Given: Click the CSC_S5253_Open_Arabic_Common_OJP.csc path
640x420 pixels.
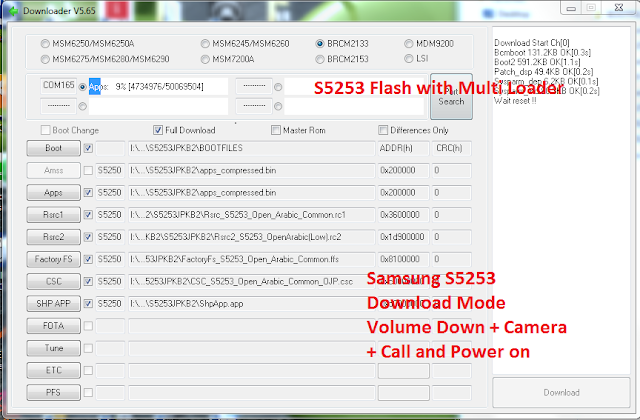Looking at the screenshot, I should pyautogui.click(x=251, y=282).
